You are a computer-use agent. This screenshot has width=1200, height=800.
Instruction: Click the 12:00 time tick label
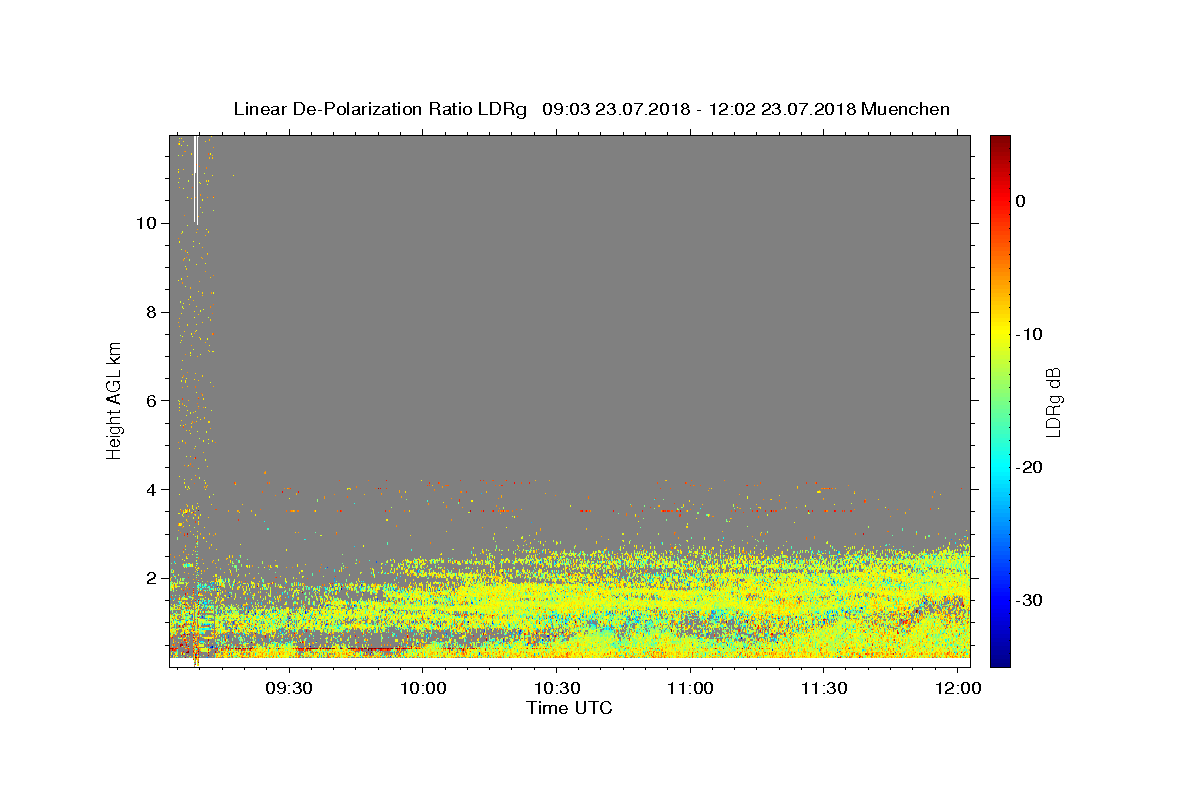click(957, 688)
